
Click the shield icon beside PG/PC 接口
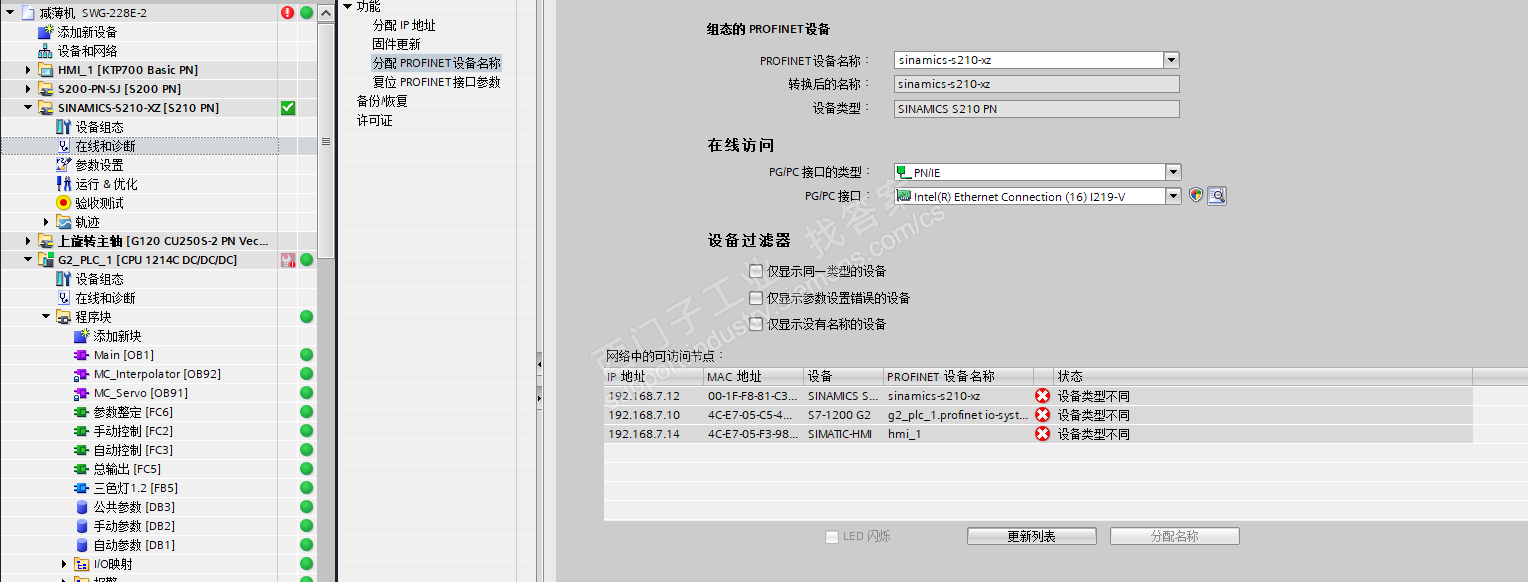point(1196,196)
